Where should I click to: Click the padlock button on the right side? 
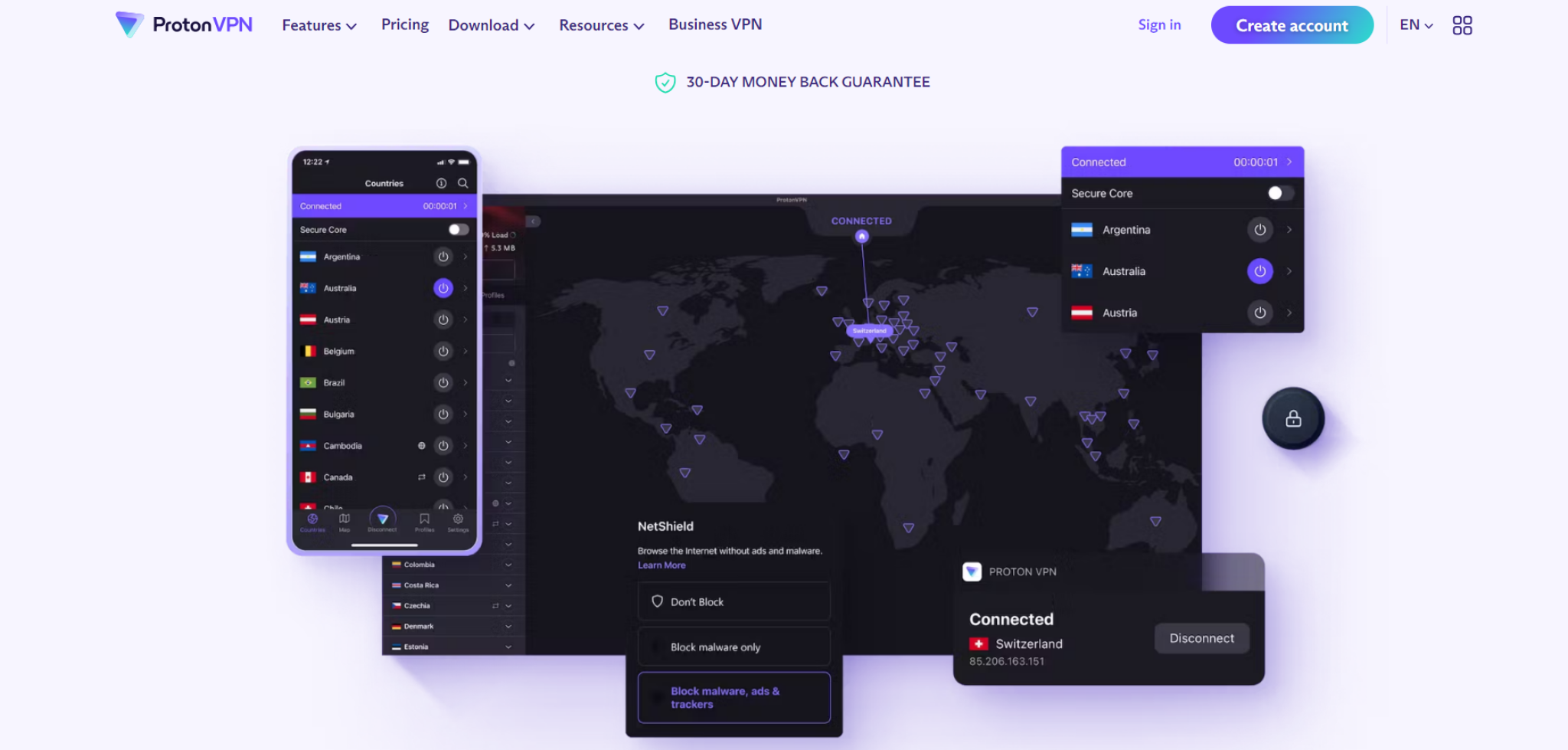[x=1294, y=418]
